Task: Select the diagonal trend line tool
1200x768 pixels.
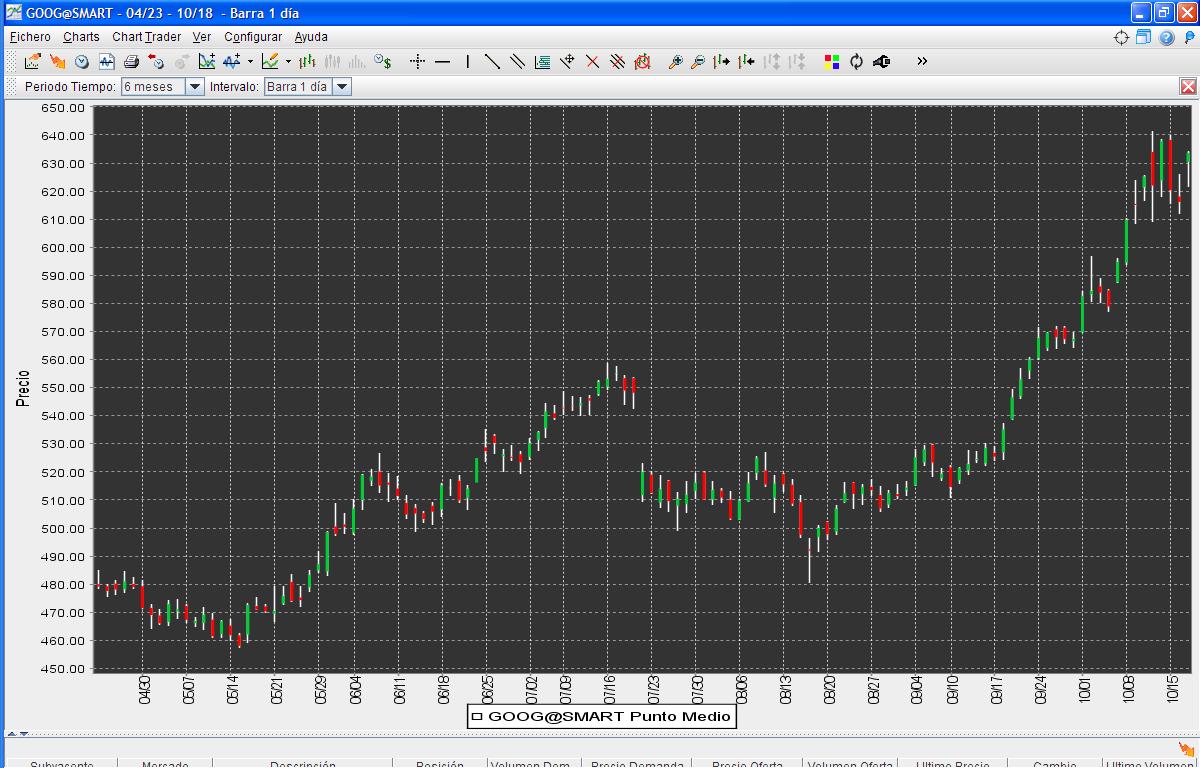Action: point(492,61)
